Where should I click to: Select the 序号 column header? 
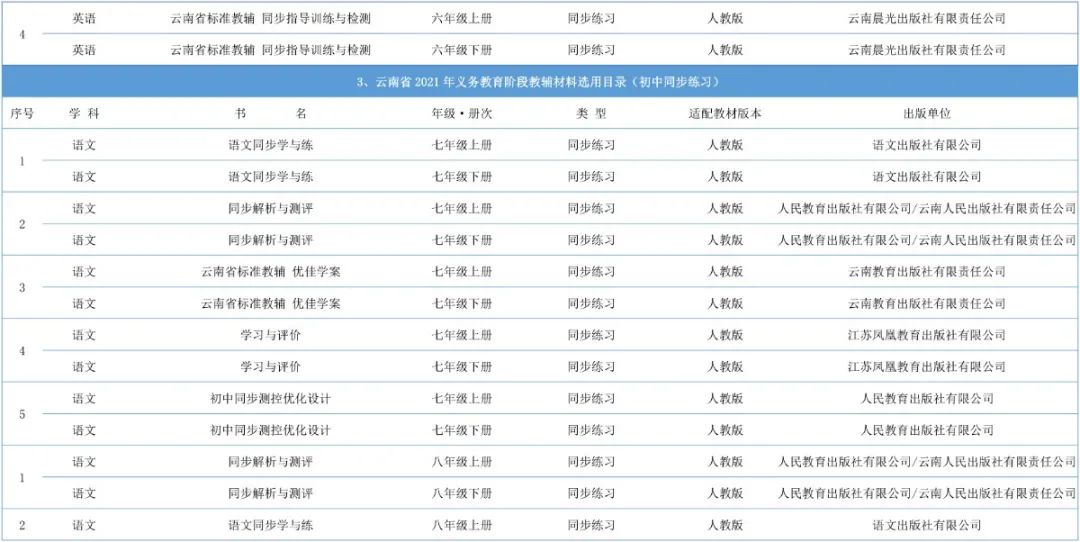22,114
